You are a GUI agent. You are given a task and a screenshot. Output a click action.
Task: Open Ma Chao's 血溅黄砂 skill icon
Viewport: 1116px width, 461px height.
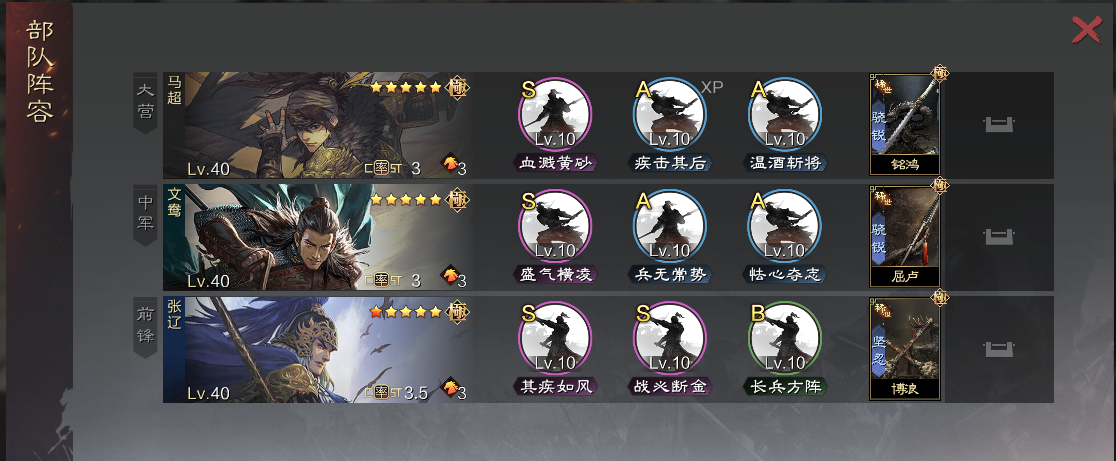554,114
